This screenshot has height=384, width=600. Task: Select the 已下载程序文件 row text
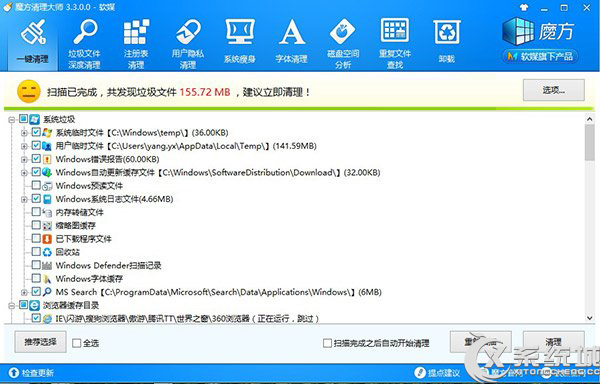84,239
